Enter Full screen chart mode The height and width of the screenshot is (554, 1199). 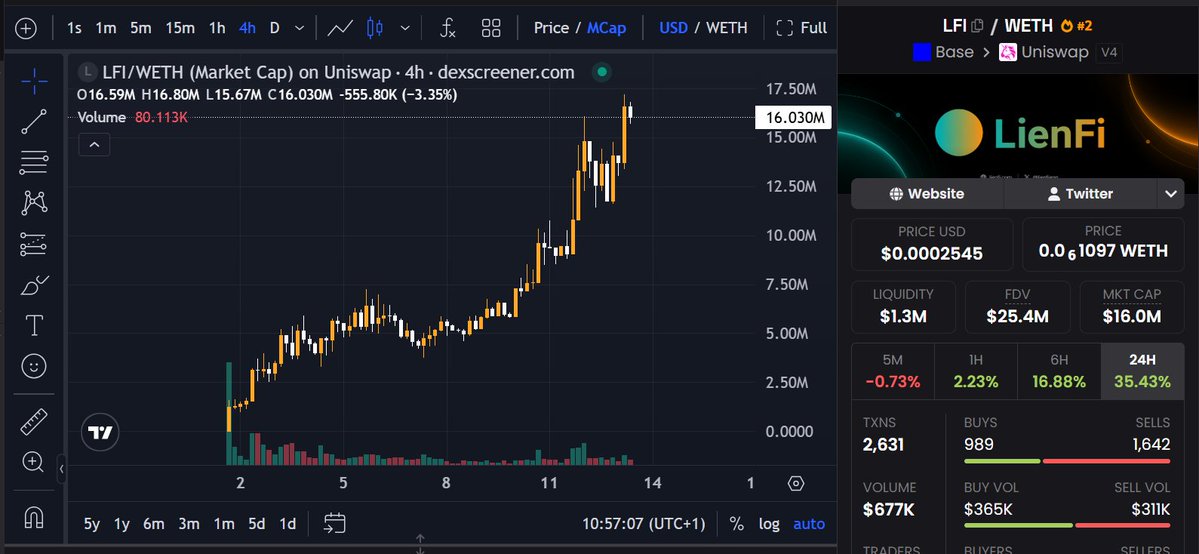[801, 28]
